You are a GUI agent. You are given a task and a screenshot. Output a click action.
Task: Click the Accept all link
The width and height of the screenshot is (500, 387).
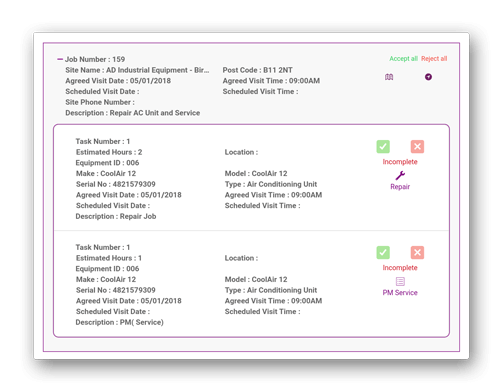point(403,59)
